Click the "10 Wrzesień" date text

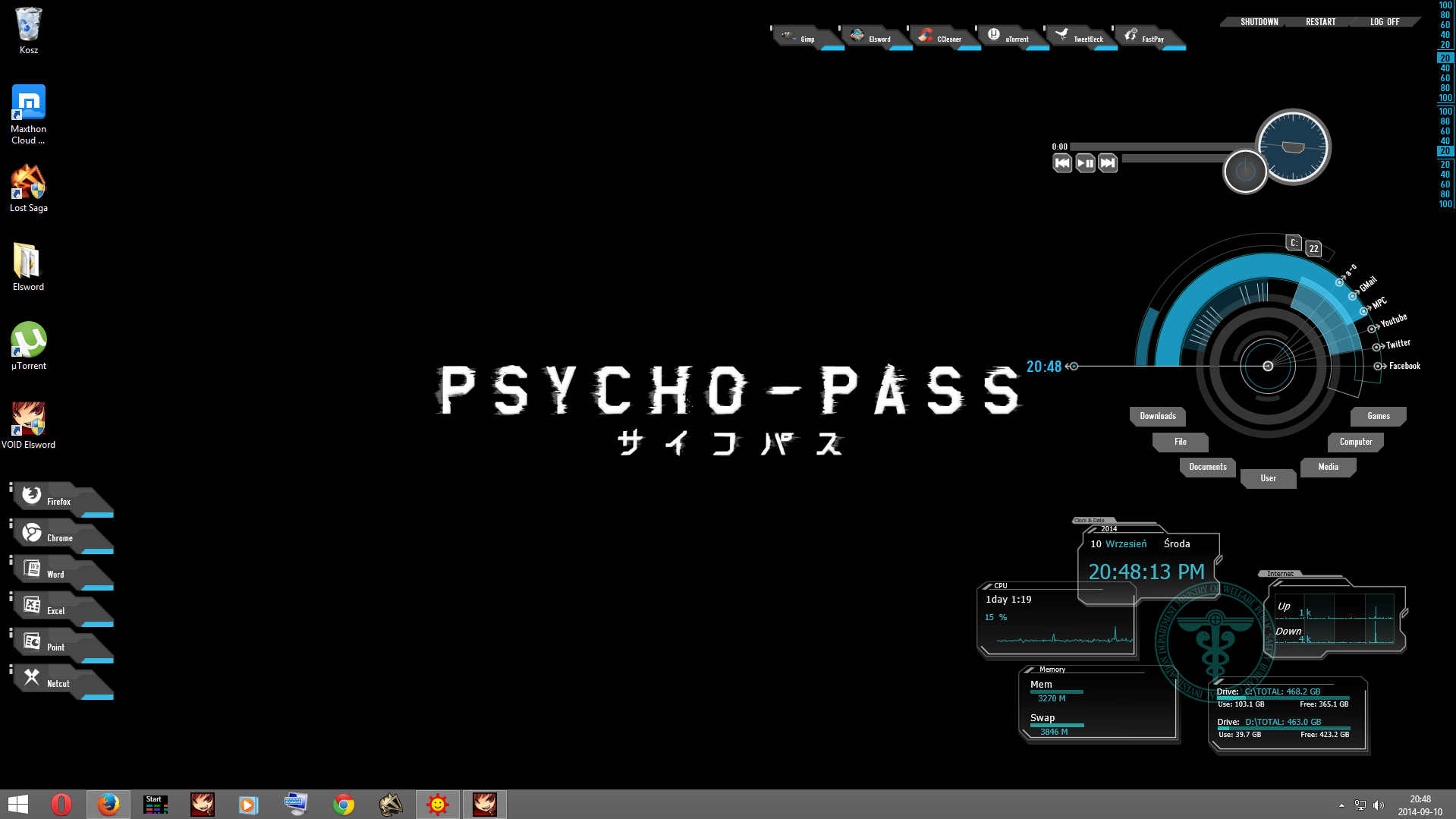(x=1118, y=543)
